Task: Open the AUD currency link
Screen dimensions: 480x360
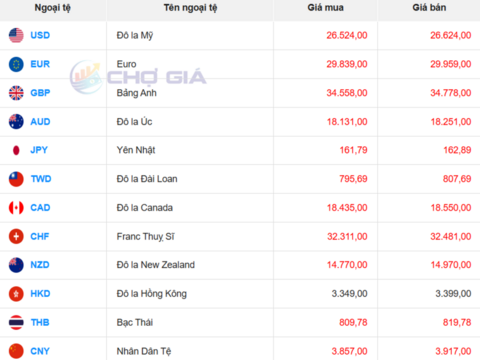Action: (40, 122)
